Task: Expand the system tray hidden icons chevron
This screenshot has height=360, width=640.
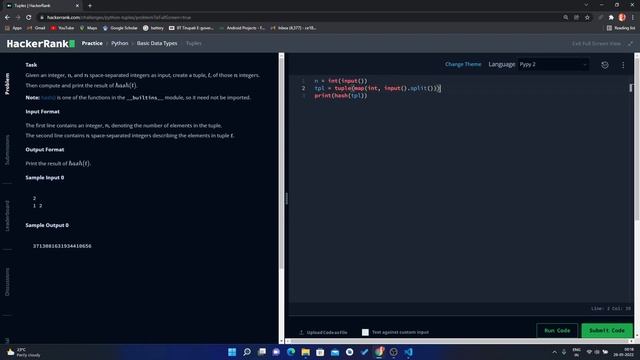Action: click(554, 352)
